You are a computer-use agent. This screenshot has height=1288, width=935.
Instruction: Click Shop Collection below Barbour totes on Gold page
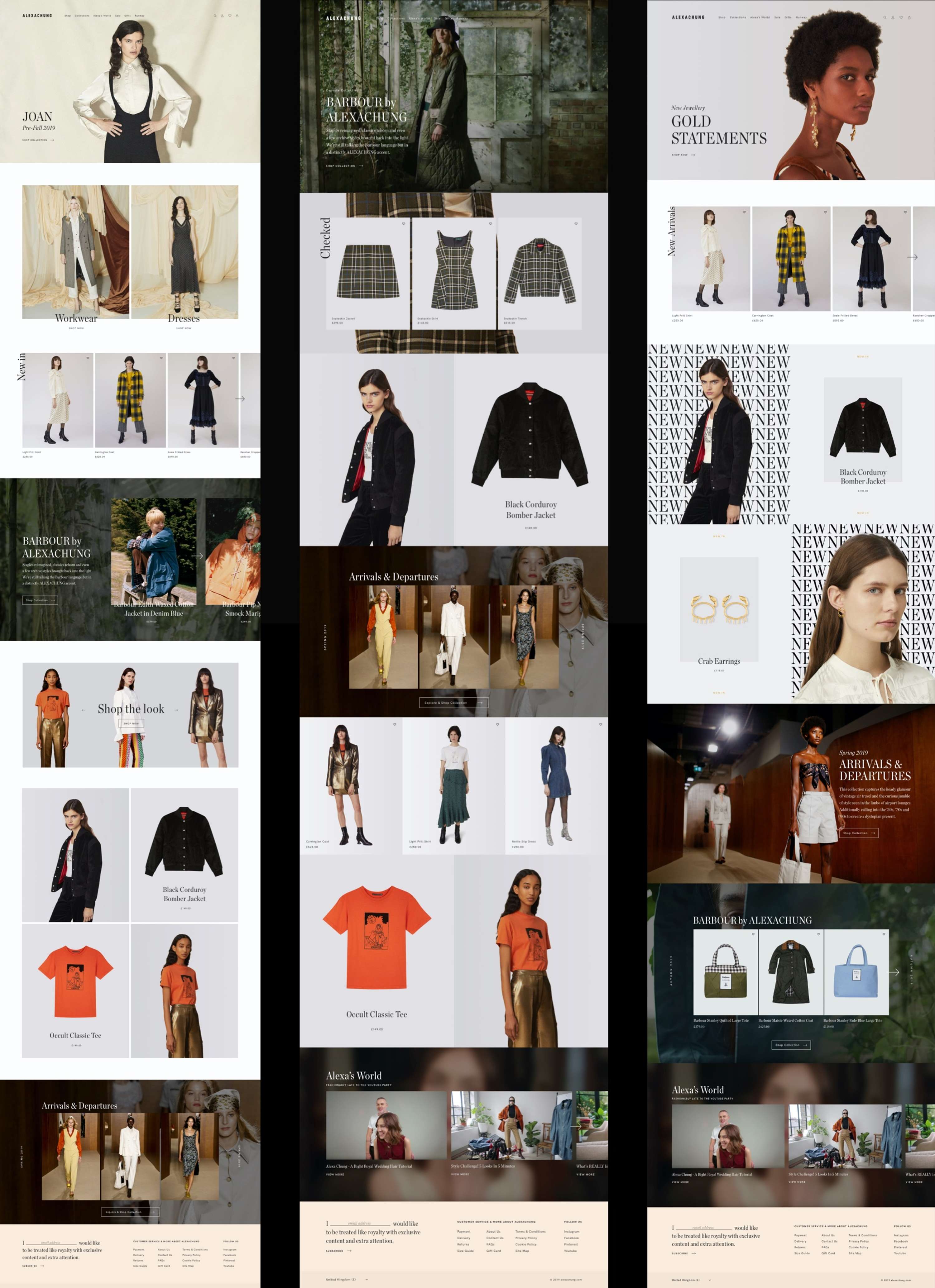[x=791, y=1045]
